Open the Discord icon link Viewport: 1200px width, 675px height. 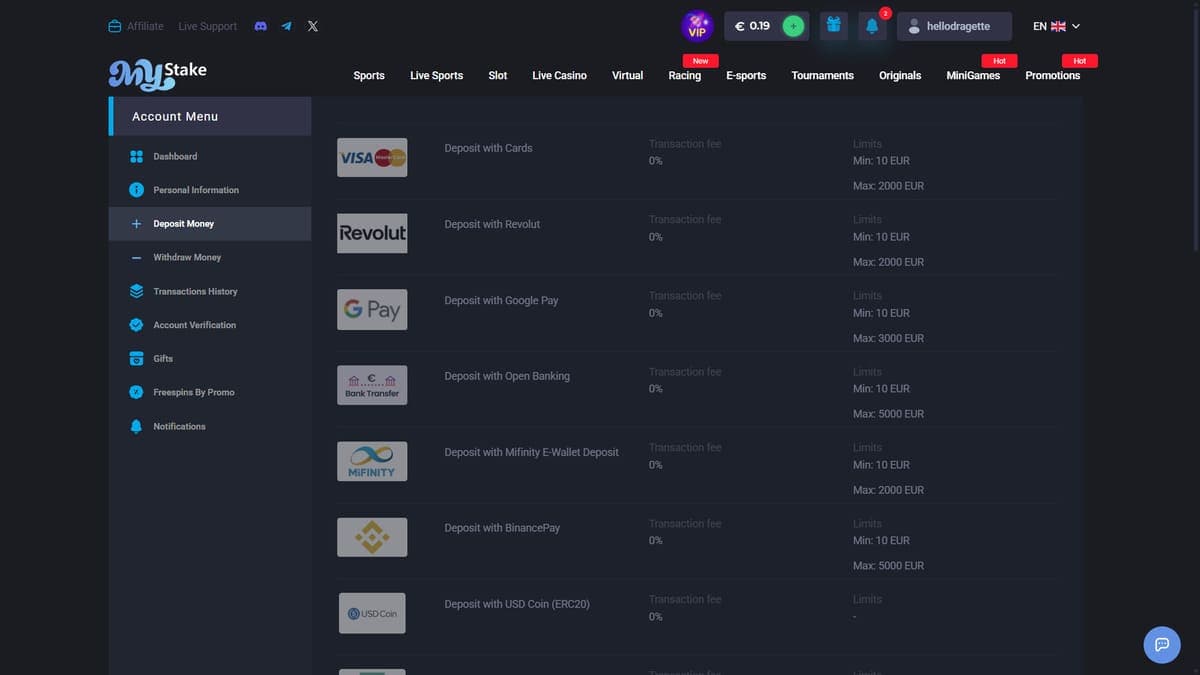(260, 26)
